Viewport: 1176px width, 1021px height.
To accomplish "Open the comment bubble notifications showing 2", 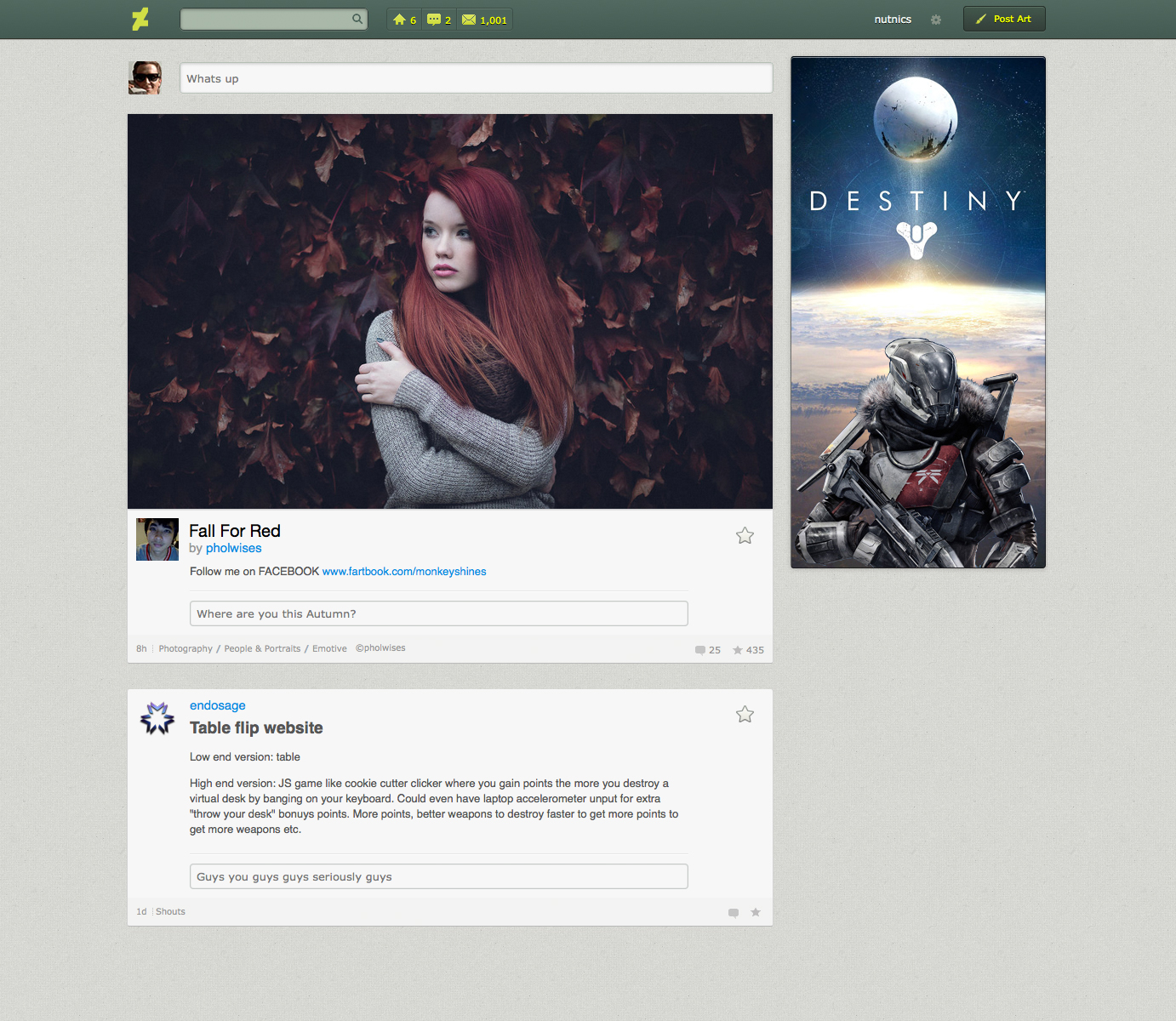I will coord(439,20).
